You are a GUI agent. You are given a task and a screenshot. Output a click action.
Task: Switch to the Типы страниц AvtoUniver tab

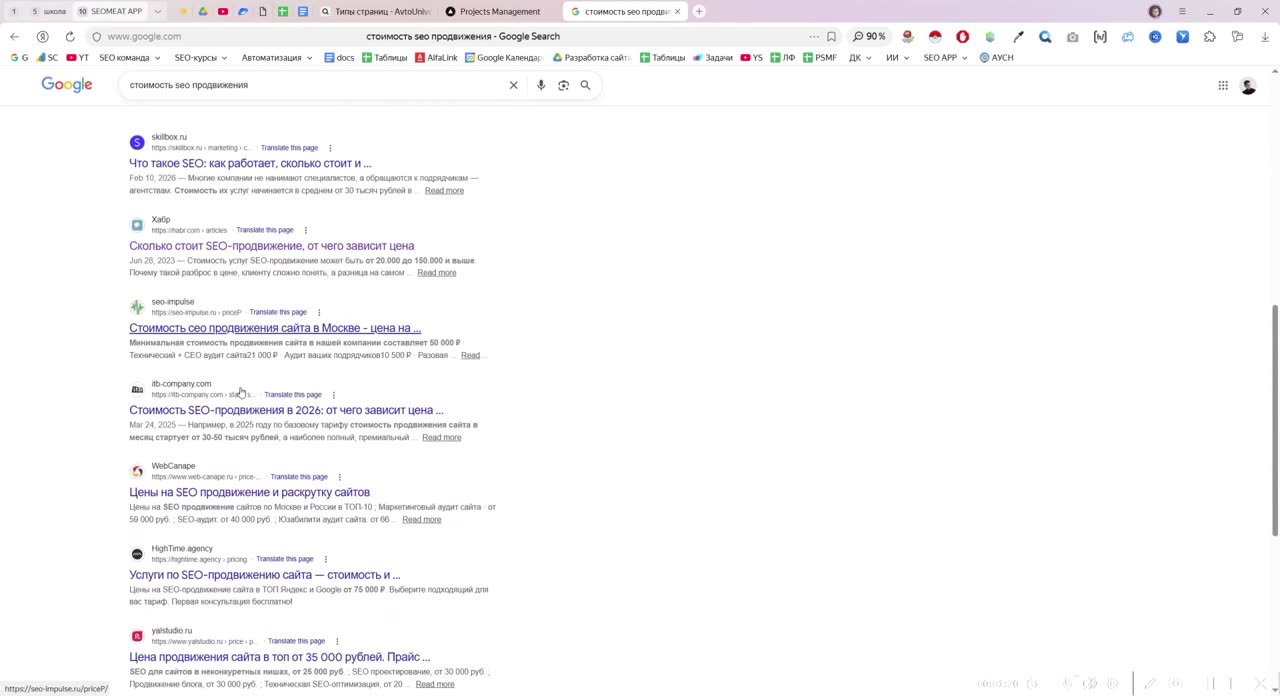pyautogui.click(x=375, y=12)
